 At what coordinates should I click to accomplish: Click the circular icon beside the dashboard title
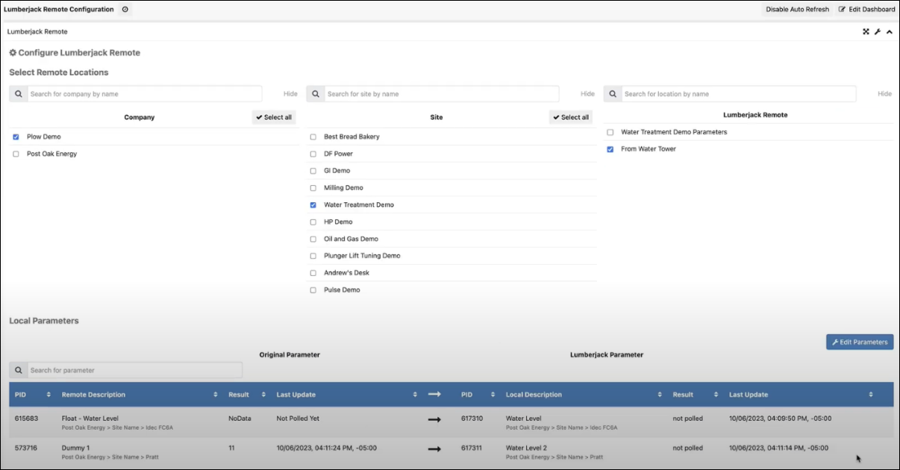(x=125, y=9)
